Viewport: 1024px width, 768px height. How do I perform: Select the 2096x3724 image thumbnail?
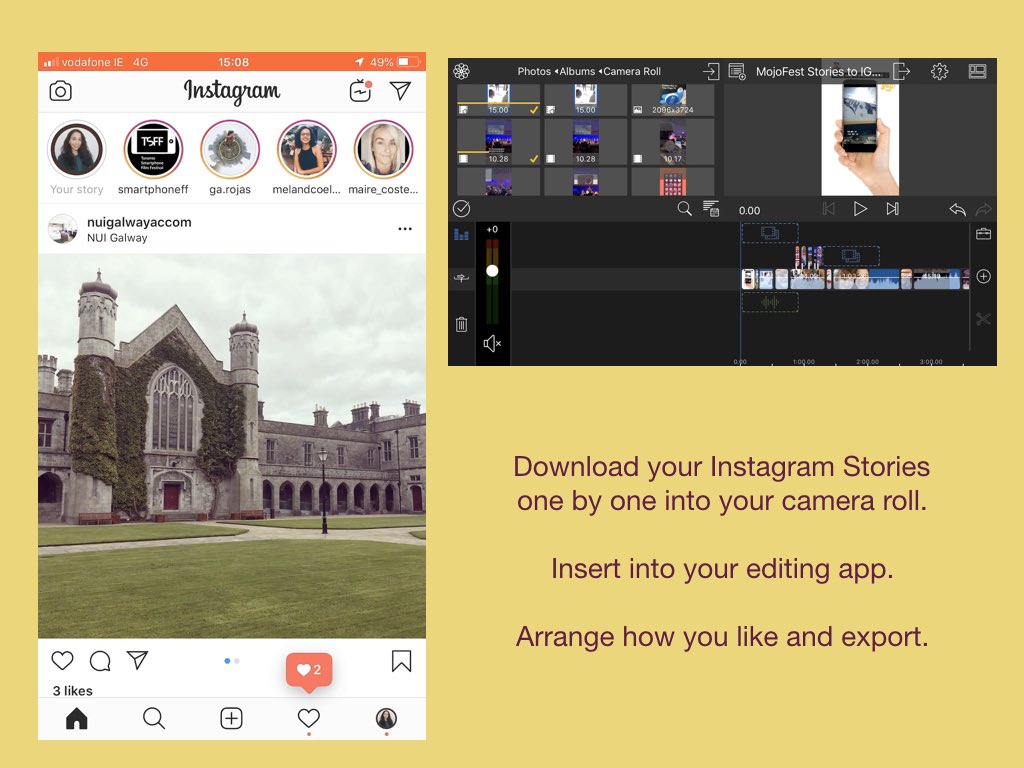[673, 100]
